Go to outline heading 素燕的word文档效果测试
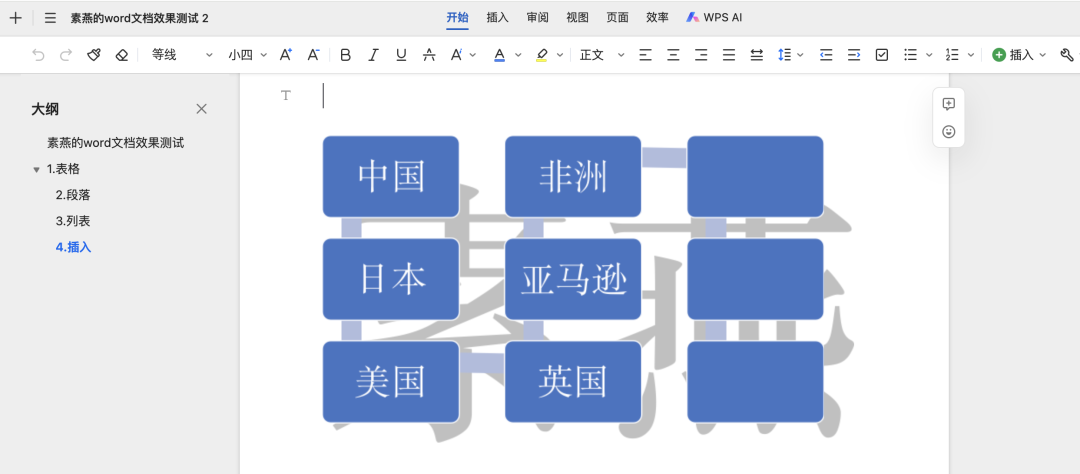This screenshot has height=474, width=1080. tap(116, 143)
